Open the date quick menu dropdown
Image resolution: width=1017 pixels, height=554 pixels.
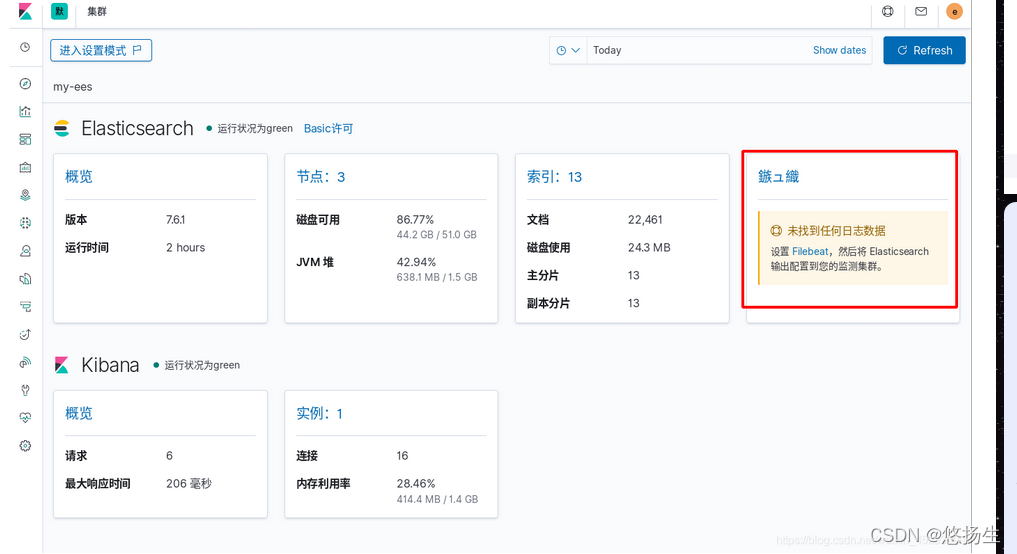pos(568,50)
